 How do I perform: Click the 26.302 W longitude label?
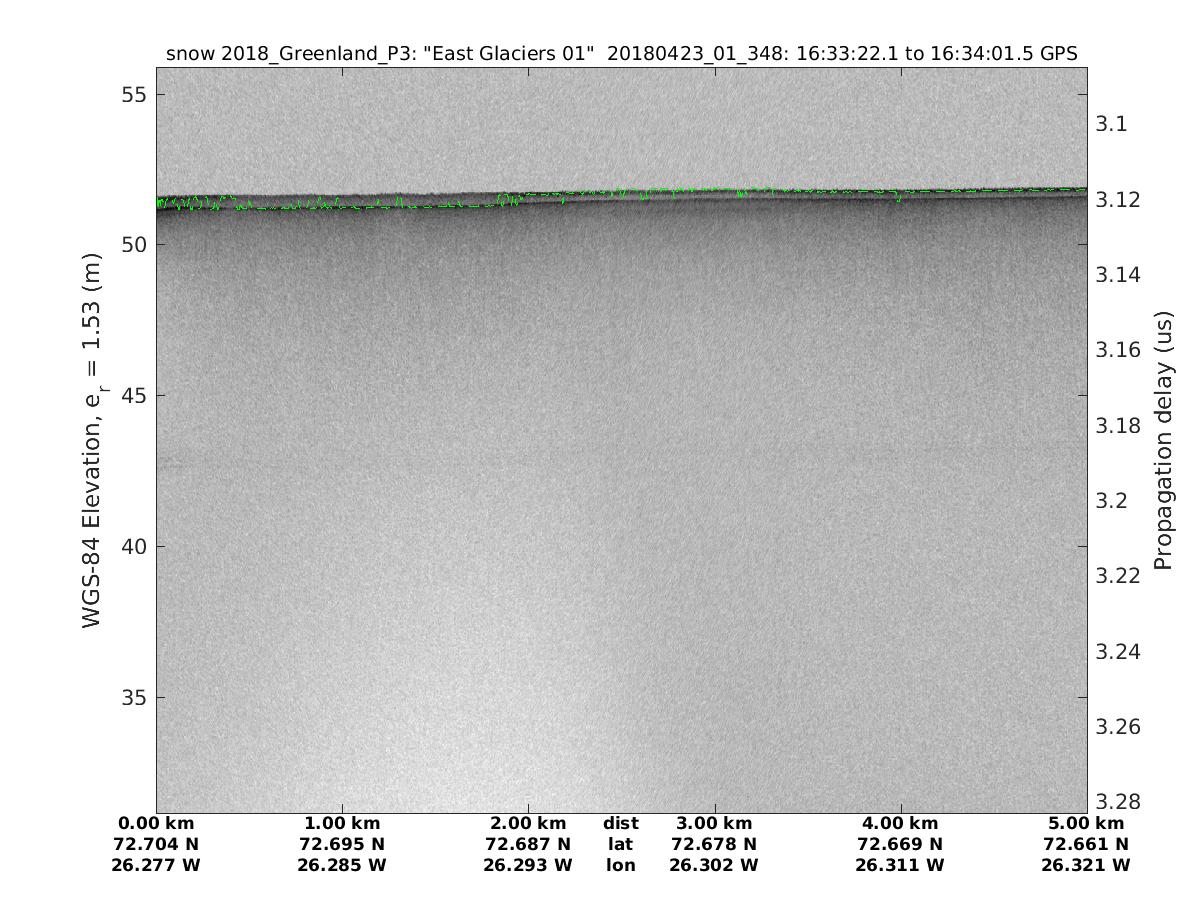[x=714, y=865]
